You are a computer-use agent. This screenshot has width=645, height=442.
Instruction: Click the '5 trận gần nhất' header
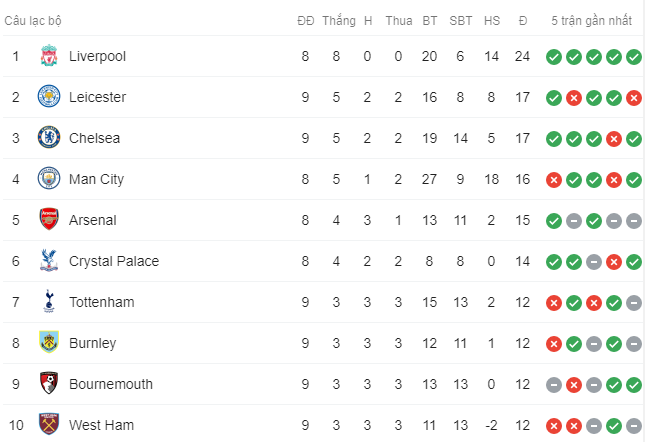point(592,21)
